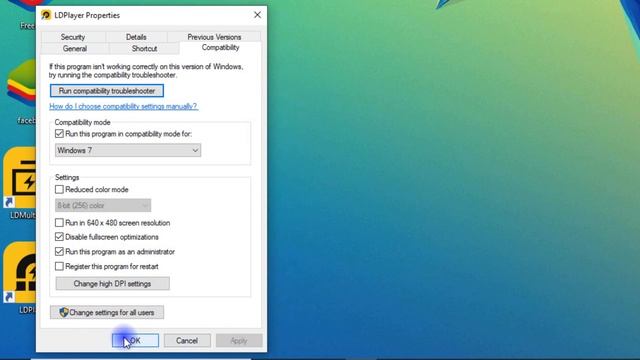
Task: Toggle Disable fullscreen optimizations checkbox
Action: pos(59,237)
